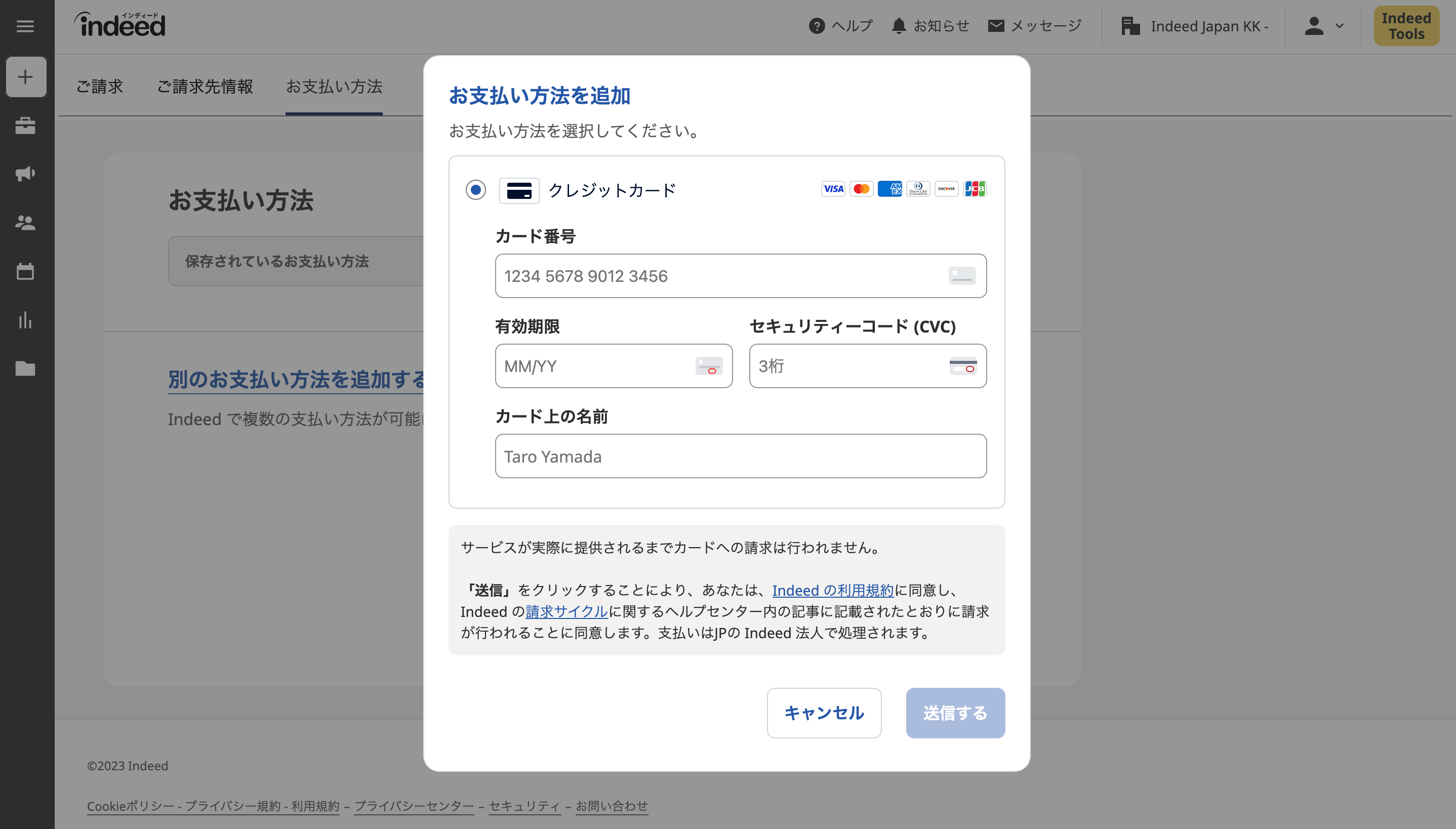Switch to the ご請求先情報 tab
The height and width of the screenshot is (829, 1456).
coord(205,87)
